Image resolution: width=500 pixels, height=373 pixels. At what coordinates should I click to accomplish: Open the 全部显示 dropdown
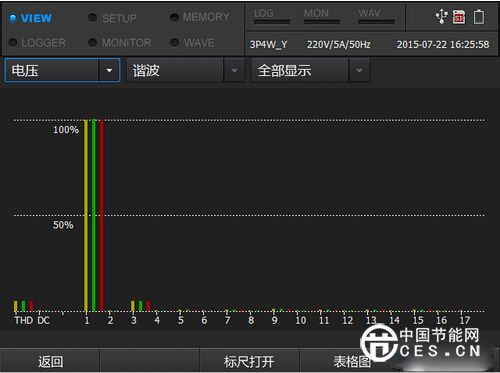310,70
